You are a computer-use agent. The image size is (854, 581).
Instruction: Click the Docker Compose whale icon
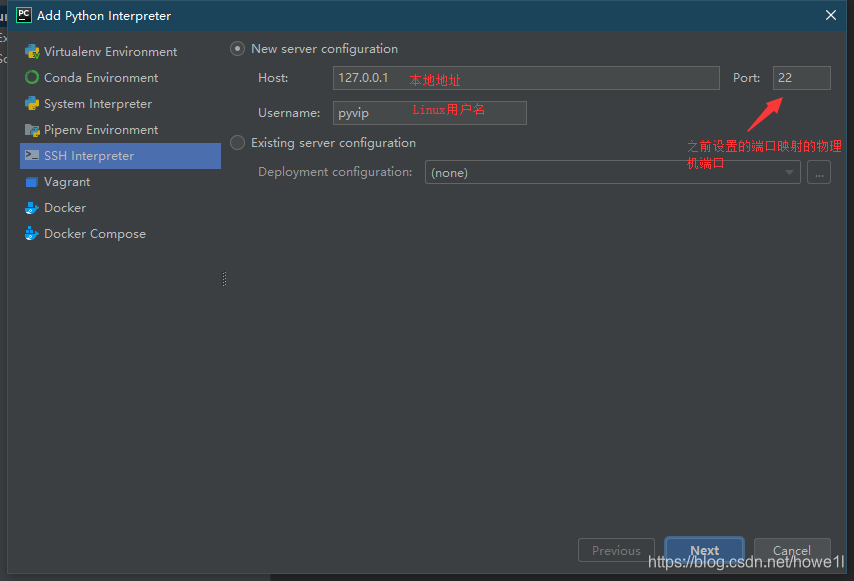pyautogui.click(x=32, y=234)
